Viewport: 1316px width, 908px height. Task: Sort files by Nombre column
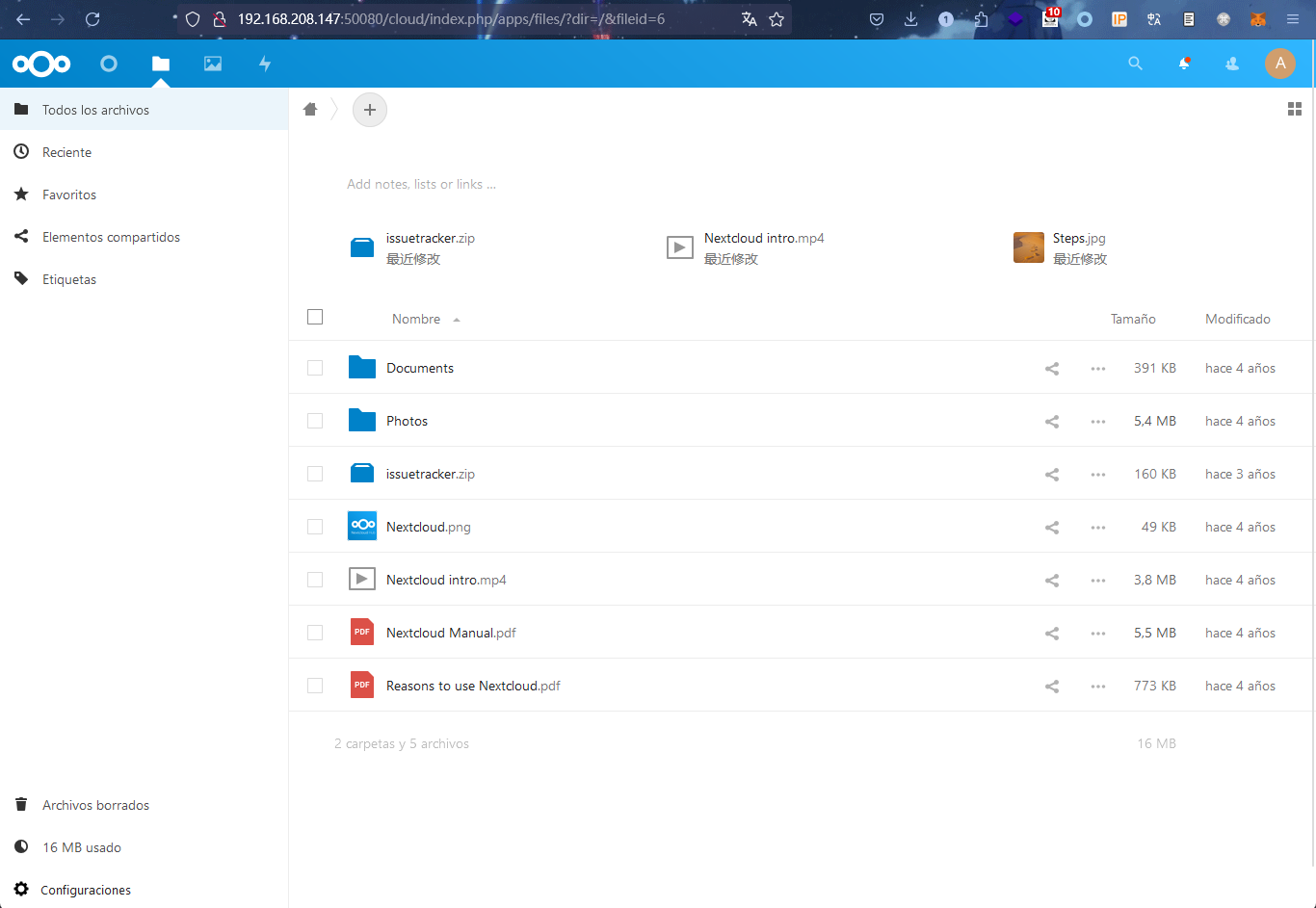tap(416, 319)
